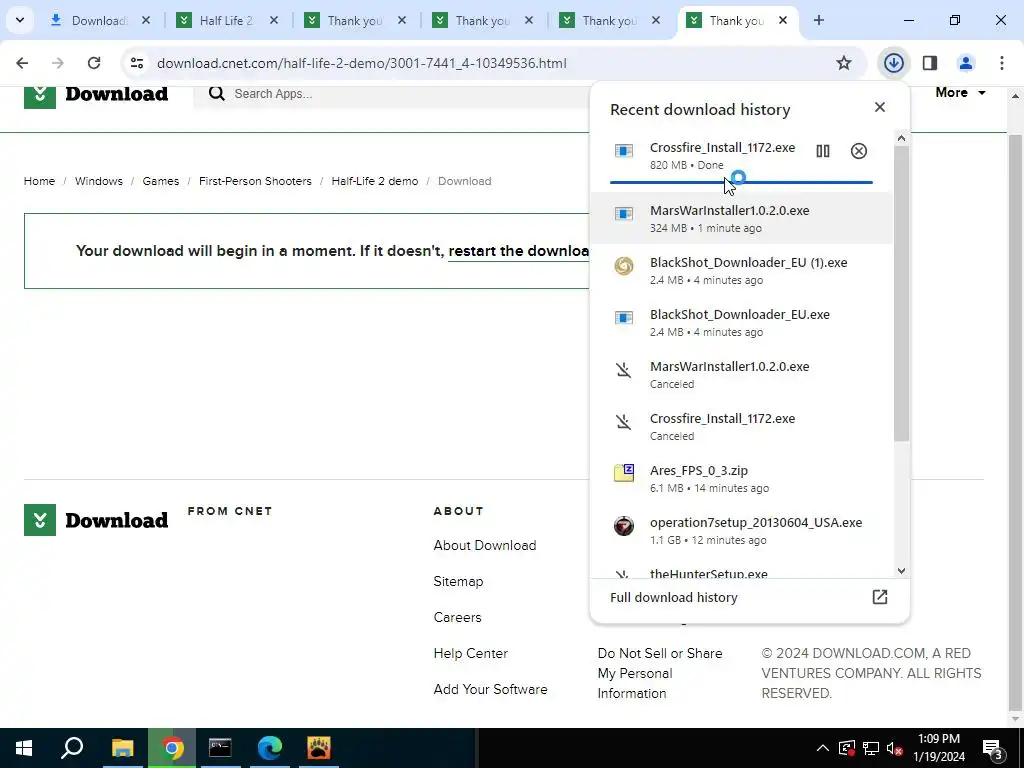Close the active Thank you tab
1024x768 pixels.
point(783,20)
